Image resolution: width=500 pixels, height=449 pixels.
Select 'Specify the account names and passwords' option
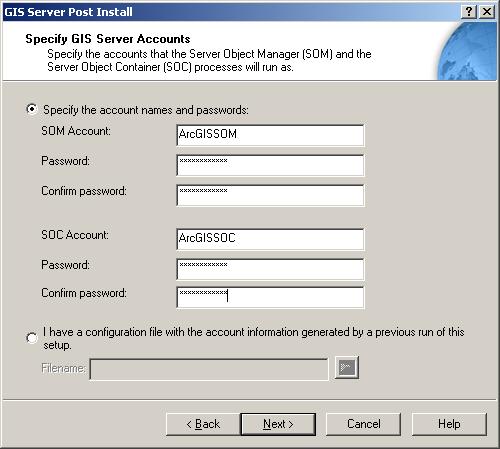(32, 109)
